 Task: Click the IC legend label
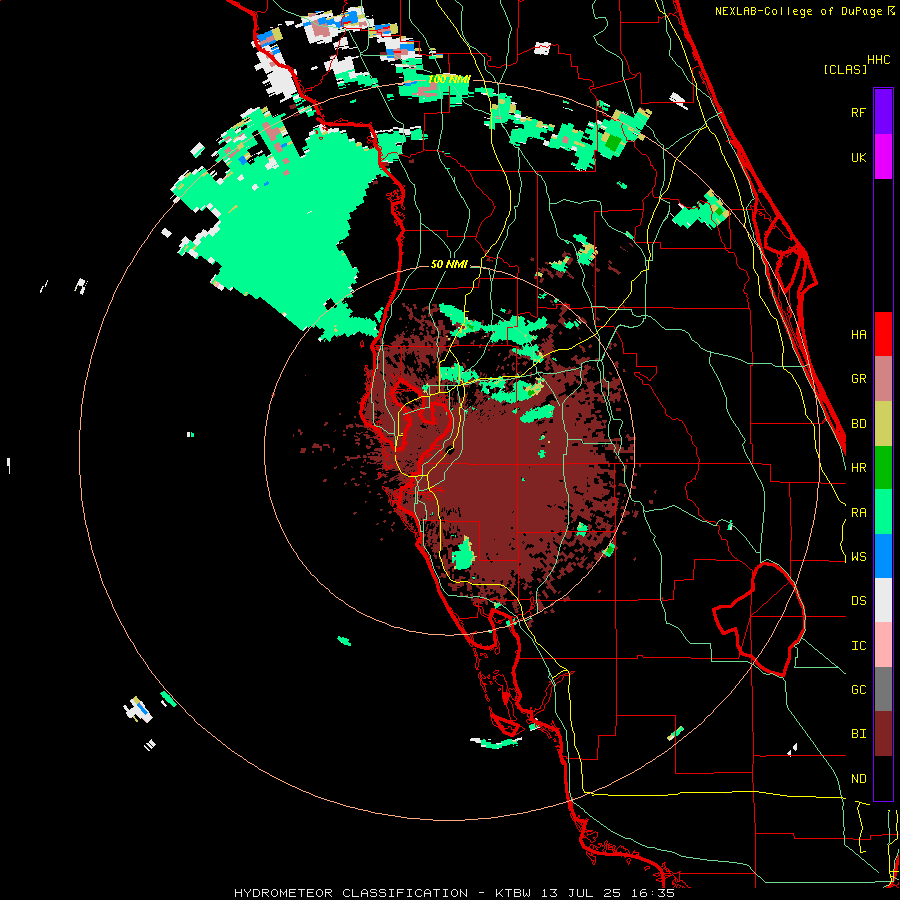click(x=858, y=645)
